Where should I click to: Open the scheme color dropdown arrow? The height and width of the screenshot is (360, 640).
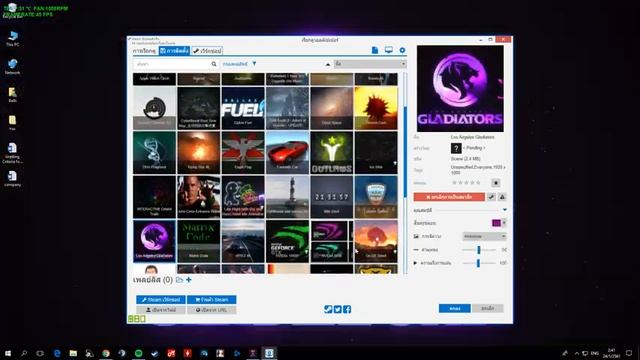(504, 223)
